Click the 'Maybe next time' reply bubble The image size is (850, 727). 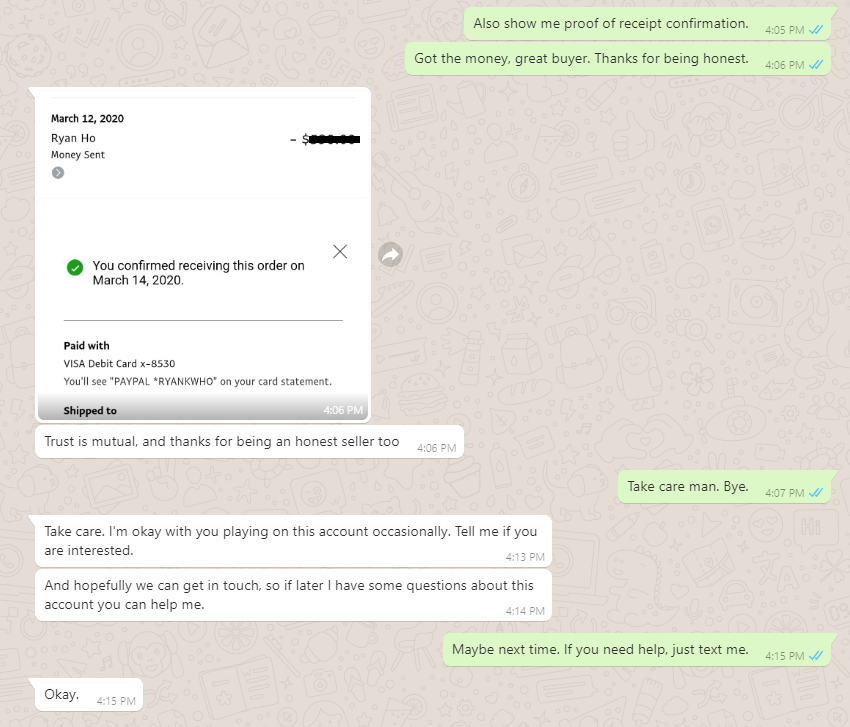pos(600,649)
